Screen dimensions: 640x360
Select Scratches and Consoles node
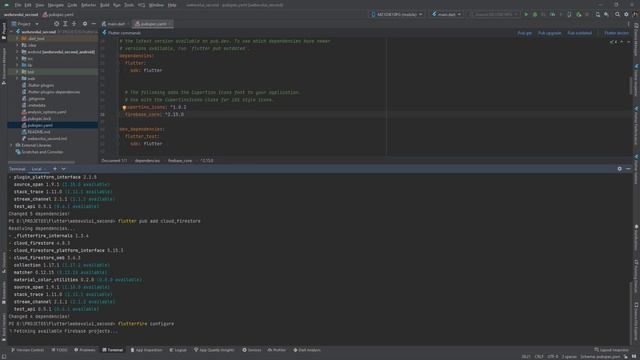[42, 152]
